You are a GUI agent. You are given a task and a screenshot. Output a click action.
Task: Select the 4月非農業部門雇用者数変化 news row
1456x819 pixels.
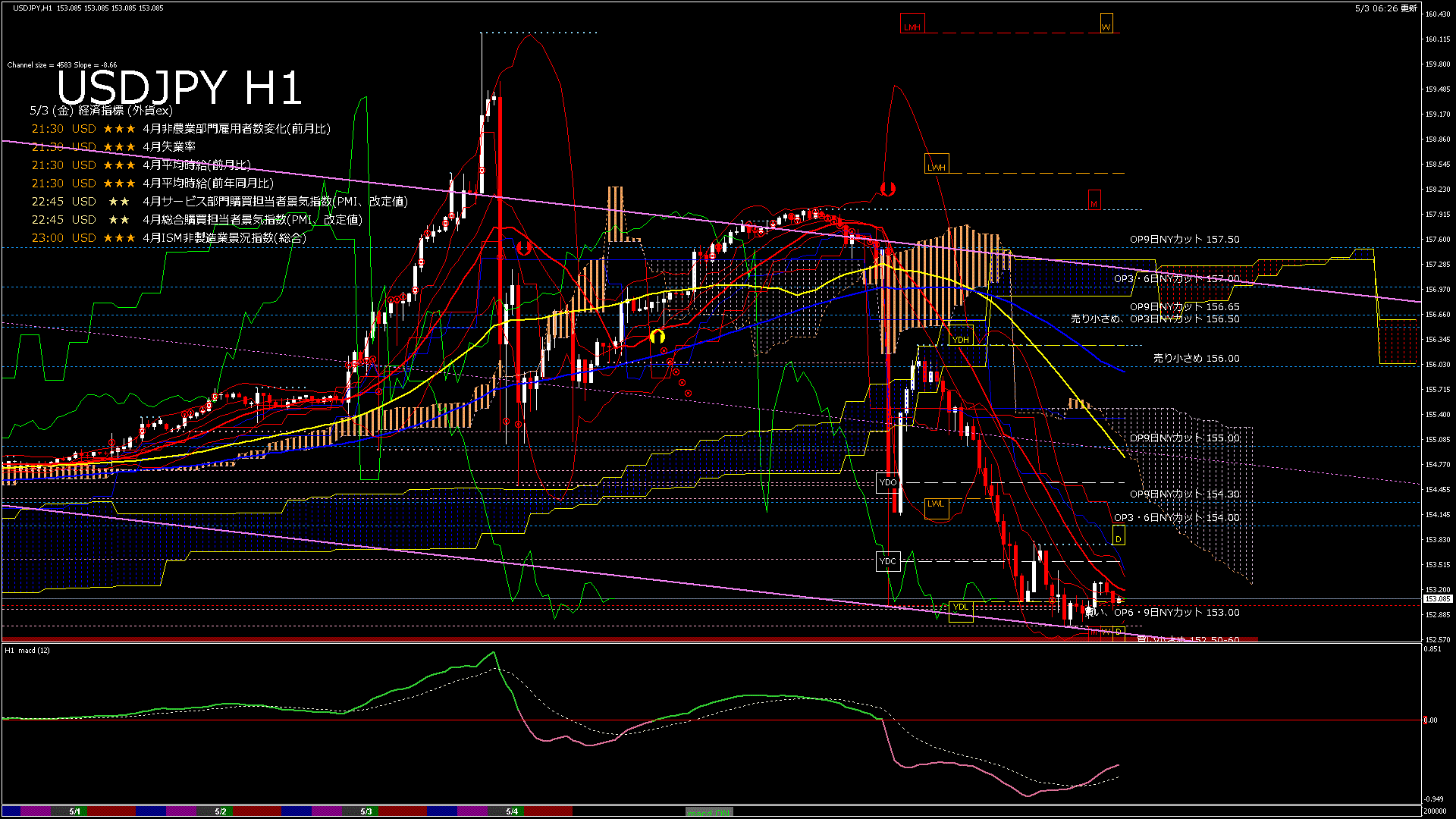(181, 129)
